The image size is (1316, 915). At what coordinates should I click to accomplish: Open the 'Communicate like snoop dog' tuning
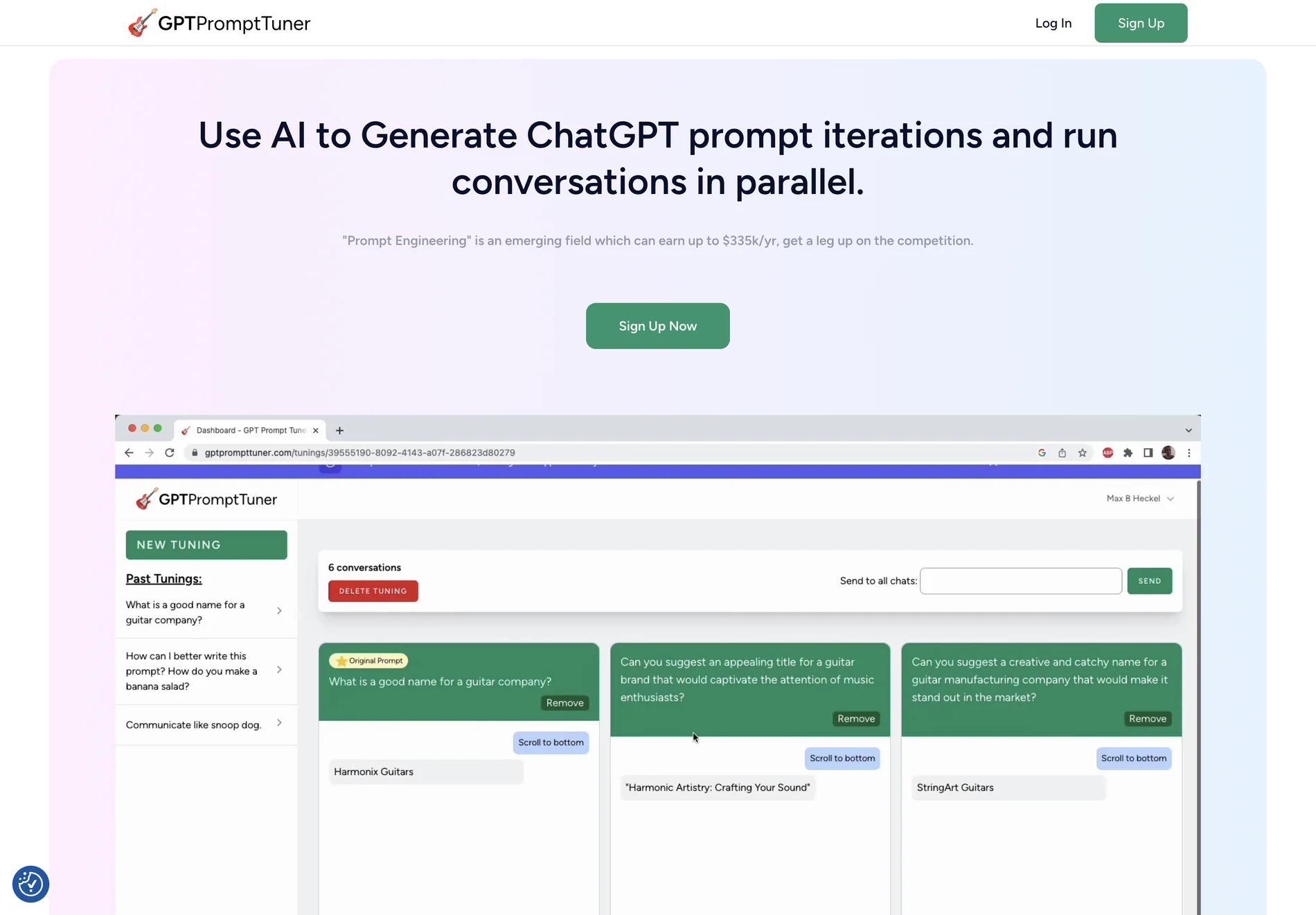193,725
